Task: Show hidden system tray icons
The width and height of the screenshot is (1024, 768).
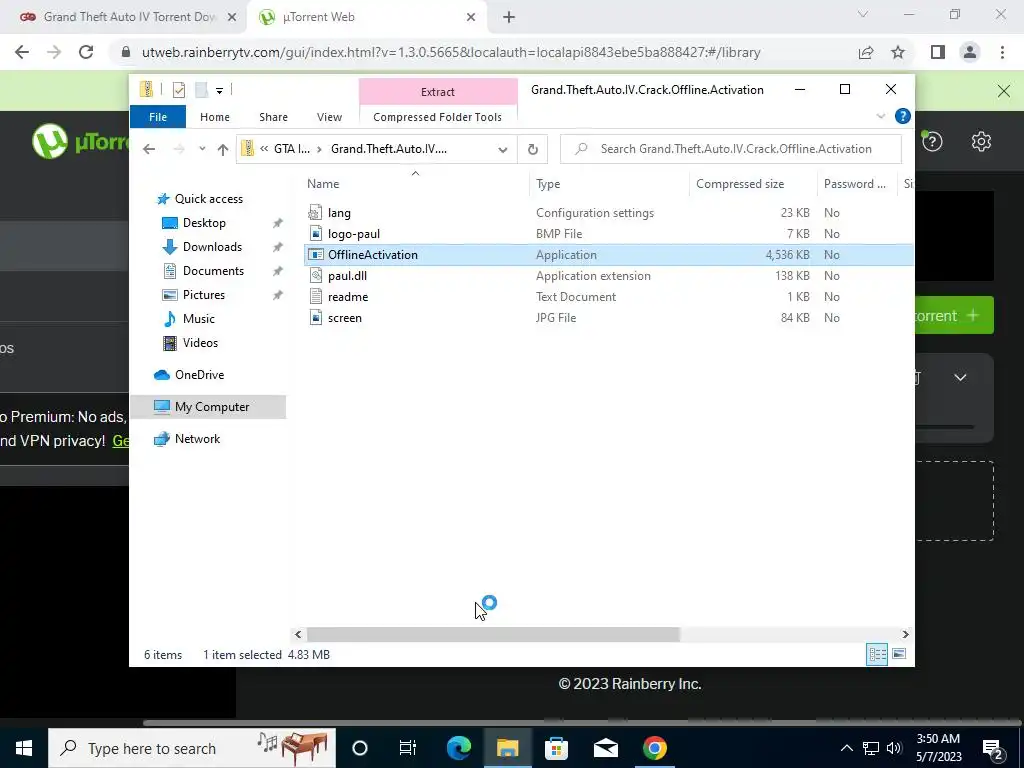Action: point(846,748)
